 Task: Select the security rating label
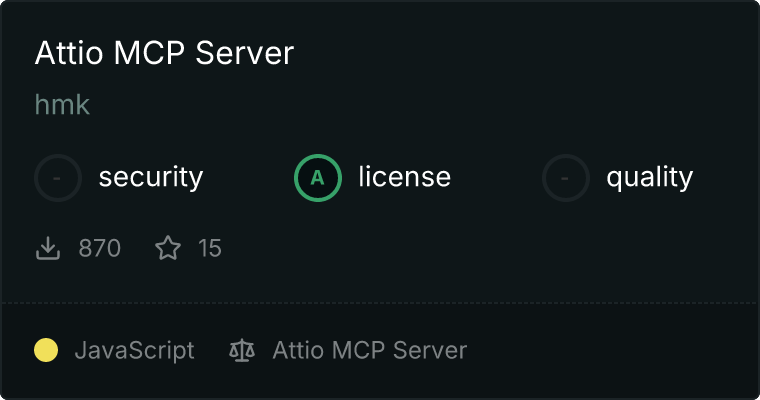(150, 178)
